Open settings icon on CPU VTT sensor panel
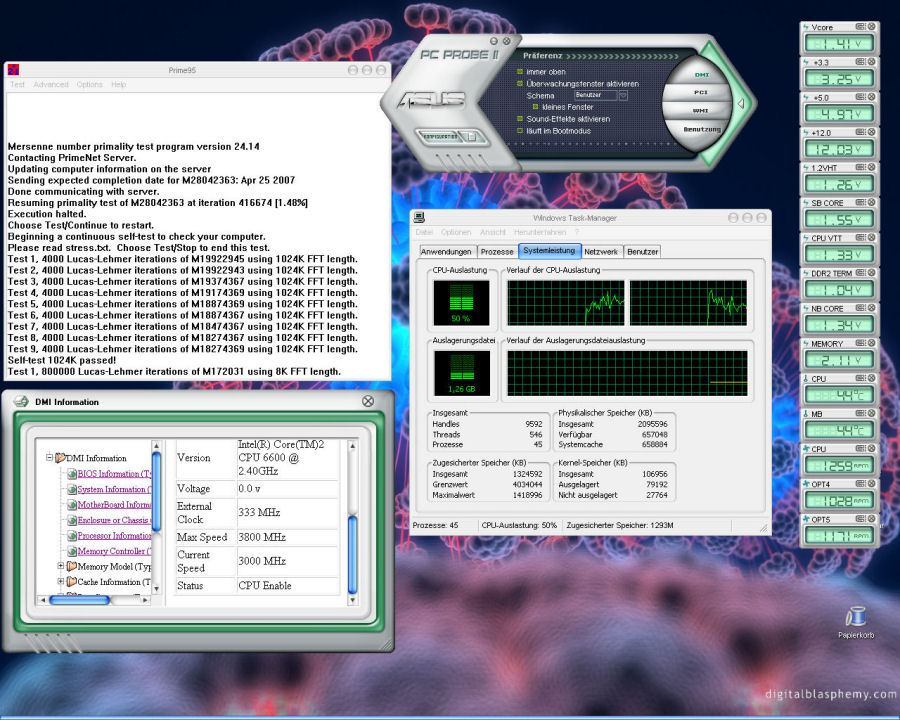The image size is (900, 720). (860, 237)
